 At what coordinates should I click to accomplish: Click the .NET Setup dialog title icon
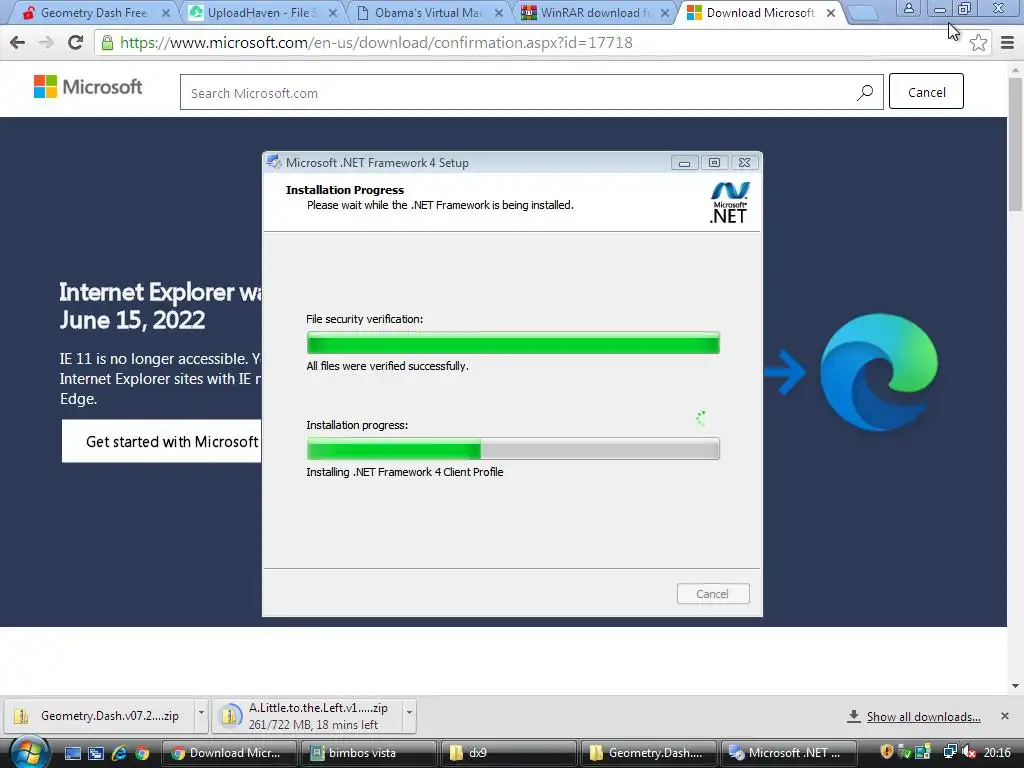coord(274,163)
